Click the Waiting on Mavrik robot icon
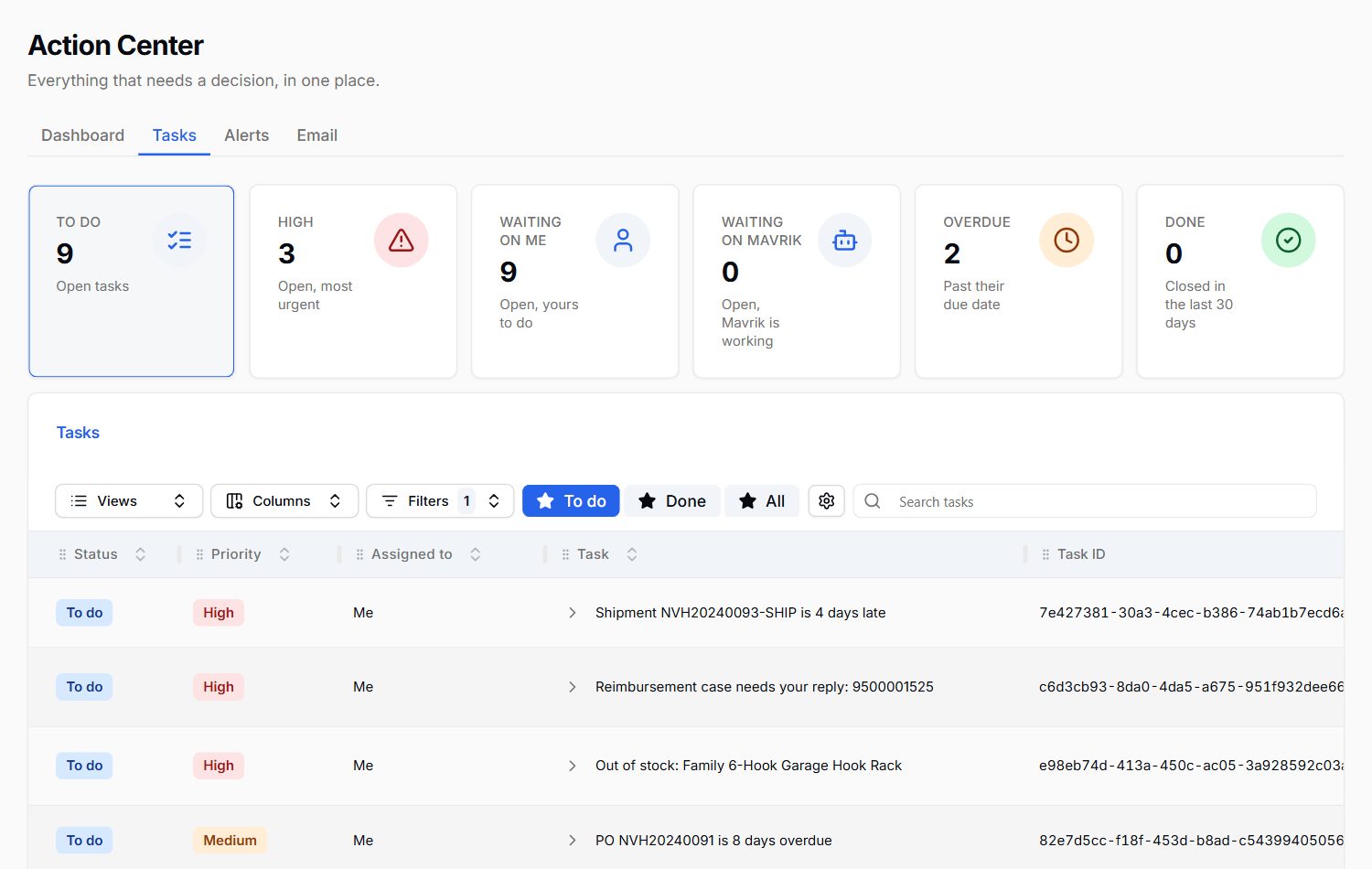The height and width of the screenshot is (869, 1372). point(844,241)
